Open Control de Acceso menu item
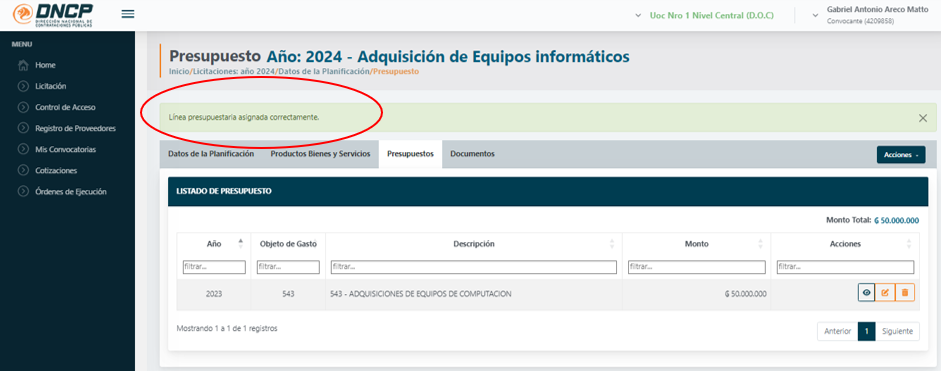The height and width of the screenshot is (371, 941). point(65,107)
